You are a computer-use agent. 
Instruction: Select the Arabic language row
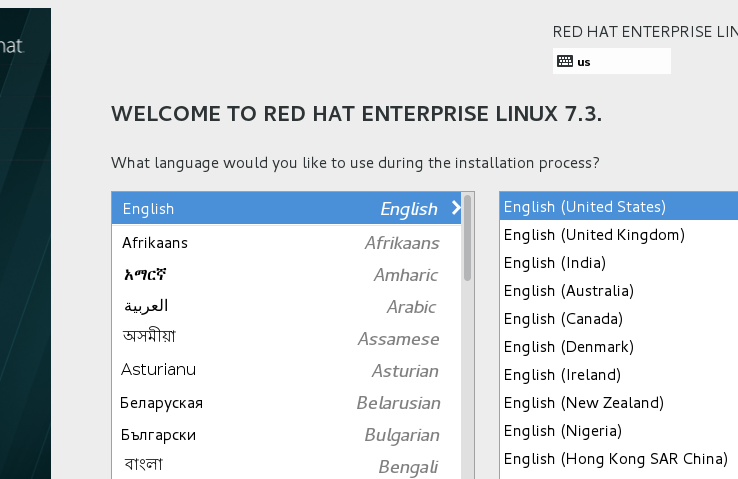[x=286, y=307]
